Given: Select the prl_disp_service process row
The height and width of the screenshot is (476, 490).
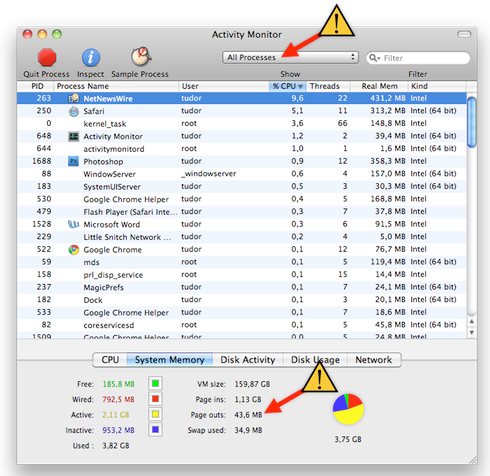Looking at the screenshot, I should (x=242, y=275).
